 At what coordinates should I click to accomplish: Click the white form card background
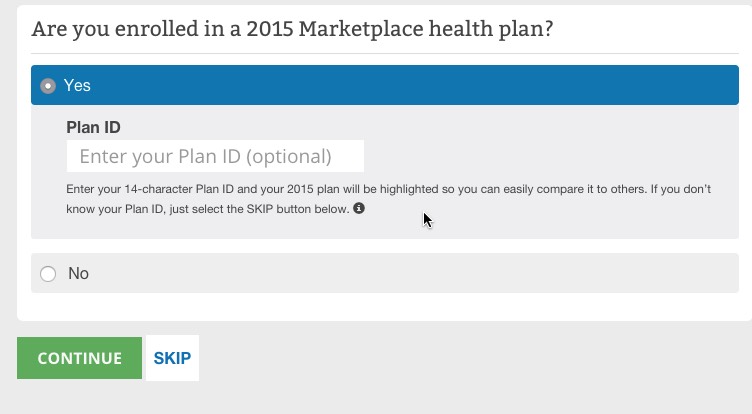[x=400, y=308]
